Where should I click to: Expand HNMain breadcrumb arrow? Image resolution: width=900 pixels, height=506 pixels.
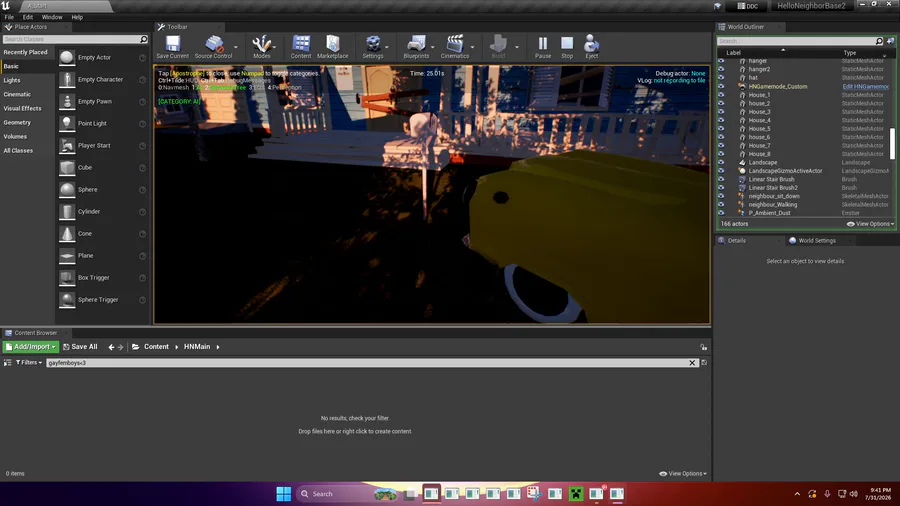point(218,347)
